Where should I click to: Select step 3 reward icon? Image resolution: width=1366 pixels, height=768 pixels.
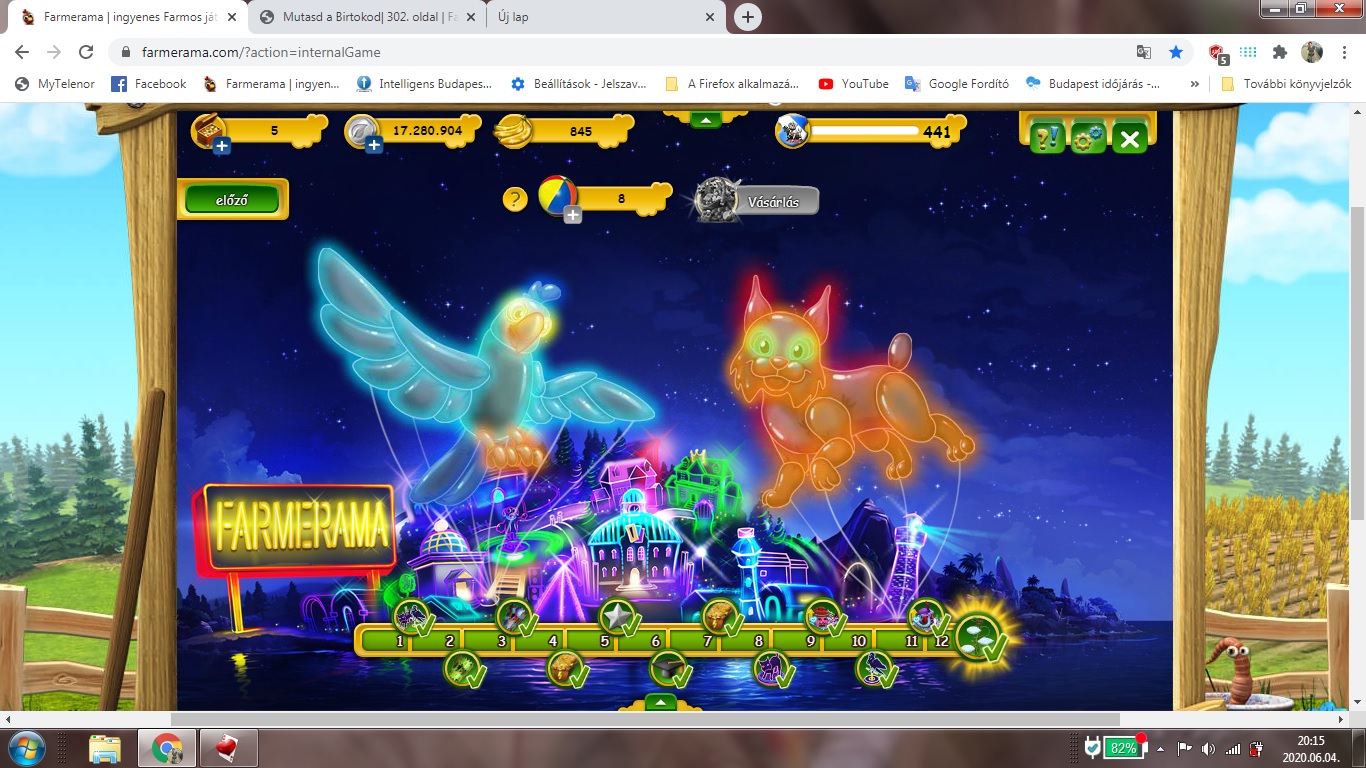(514, 616)
